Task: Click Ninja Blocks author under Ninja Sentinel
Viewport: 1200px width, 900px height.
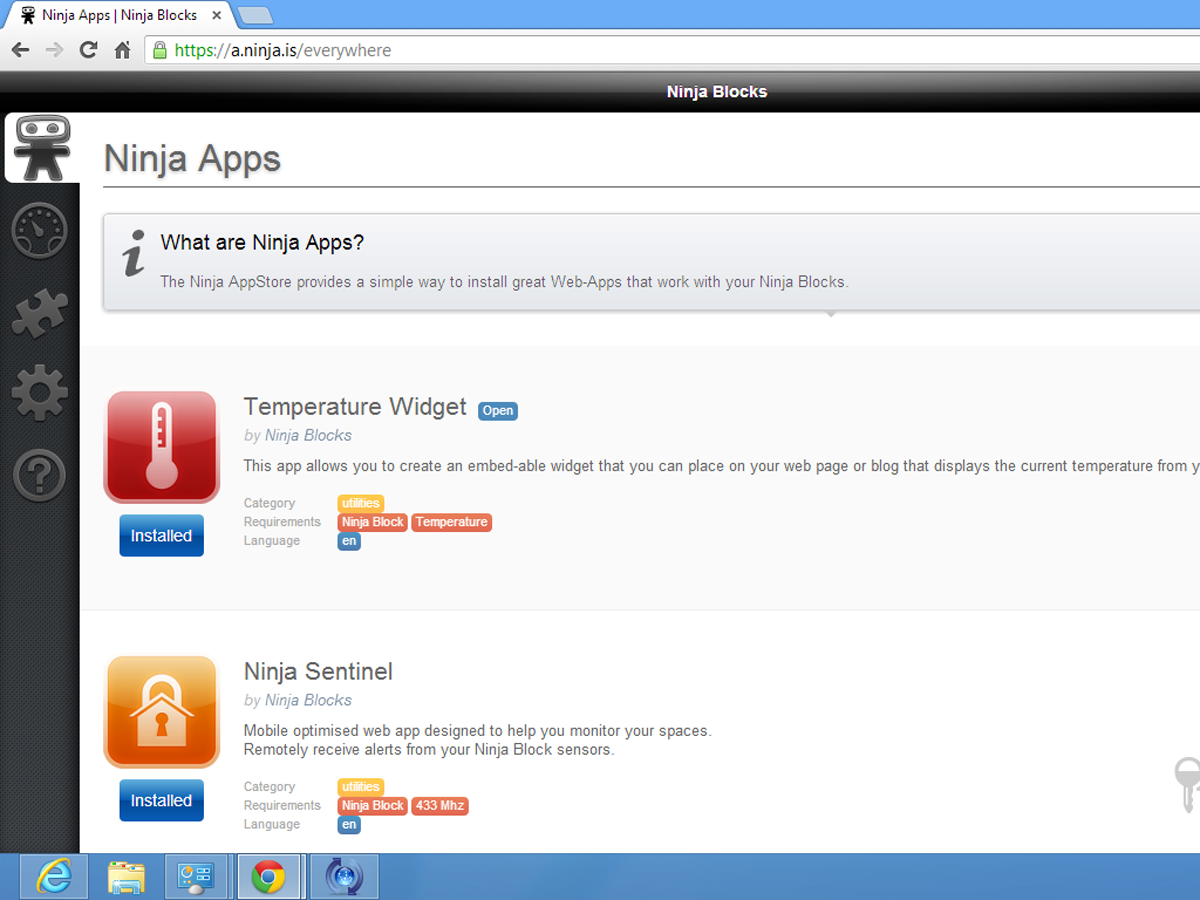Action: [x=308, y=700]
